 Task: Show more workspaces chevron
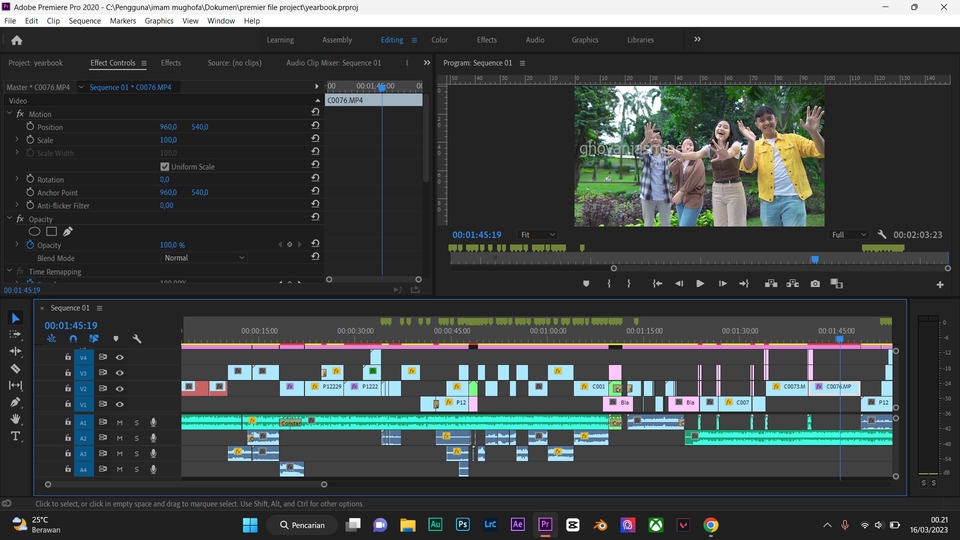(697, 39)
